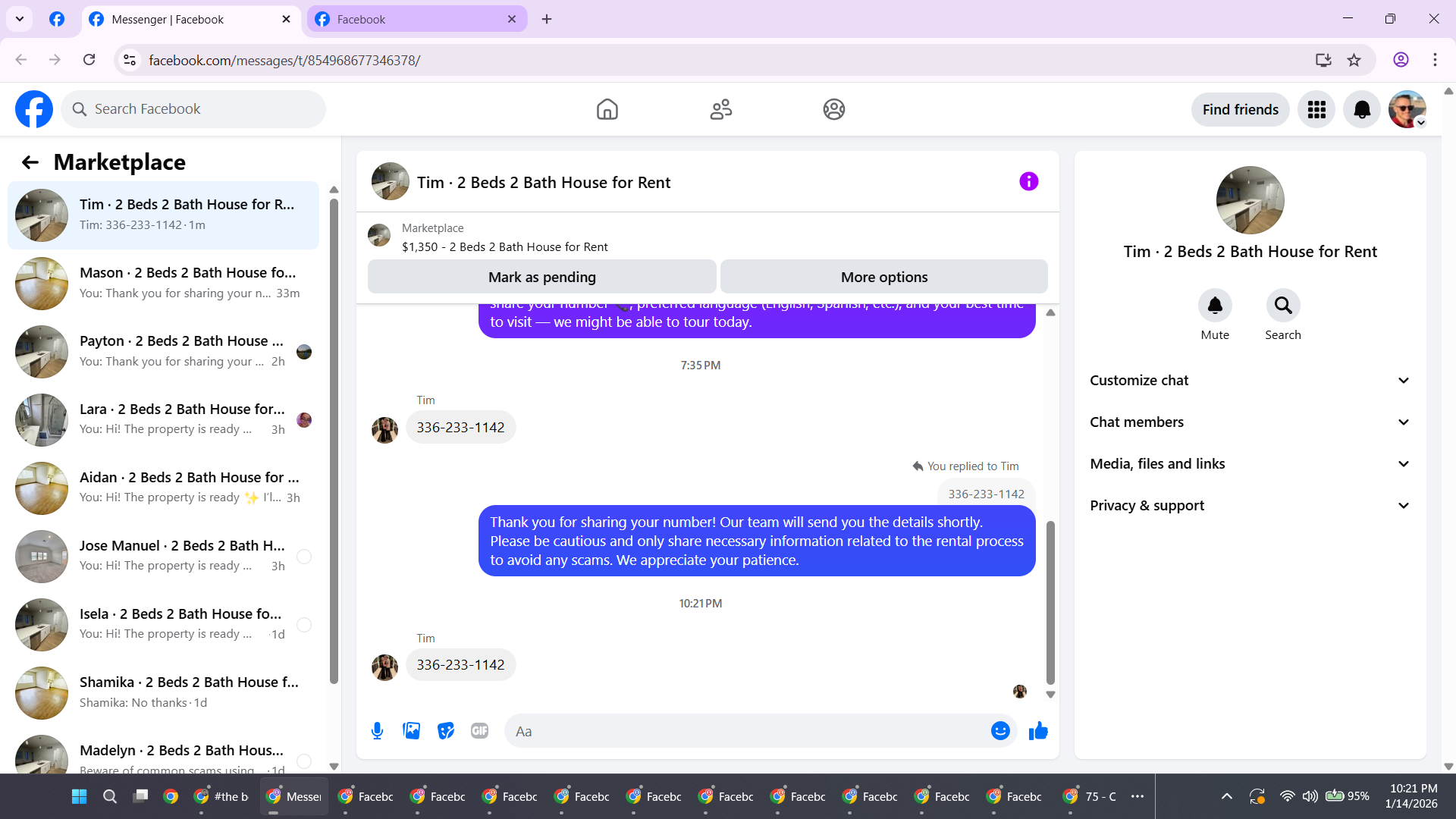Viewport: 1456px width, 819px height.
Task: Toggle read circle on Jose Manuel chat
Action: click(304, 557)
